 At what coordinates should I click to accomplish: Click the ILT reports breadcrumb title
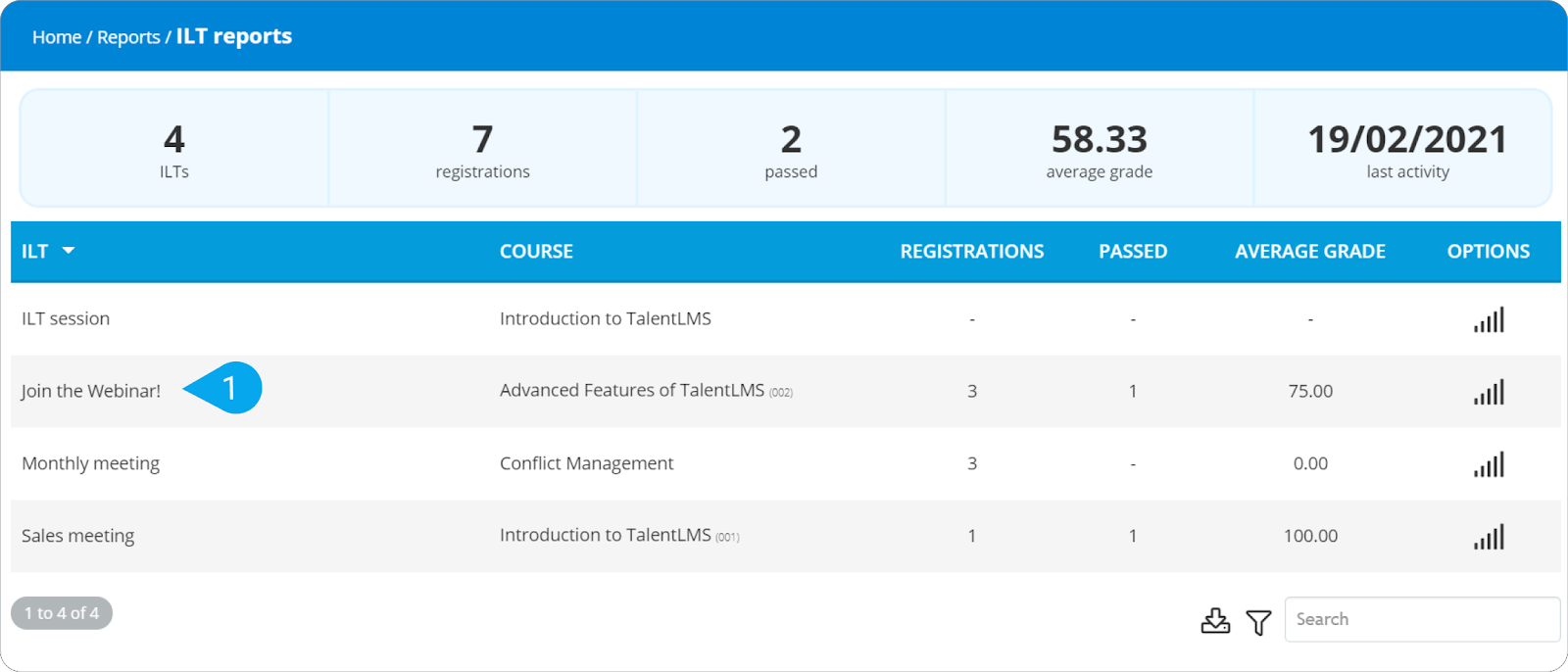pyautogui.click(x=234, y=36)
